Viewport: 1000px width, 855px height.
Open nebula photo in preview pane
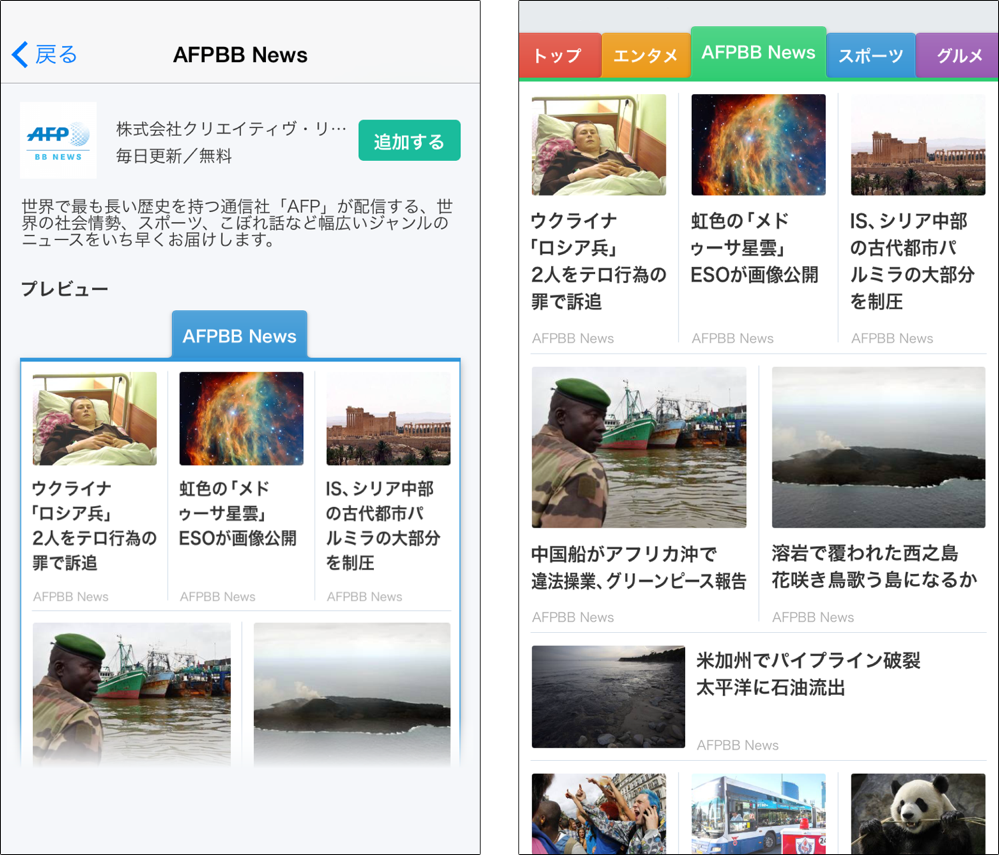[241, 418]
